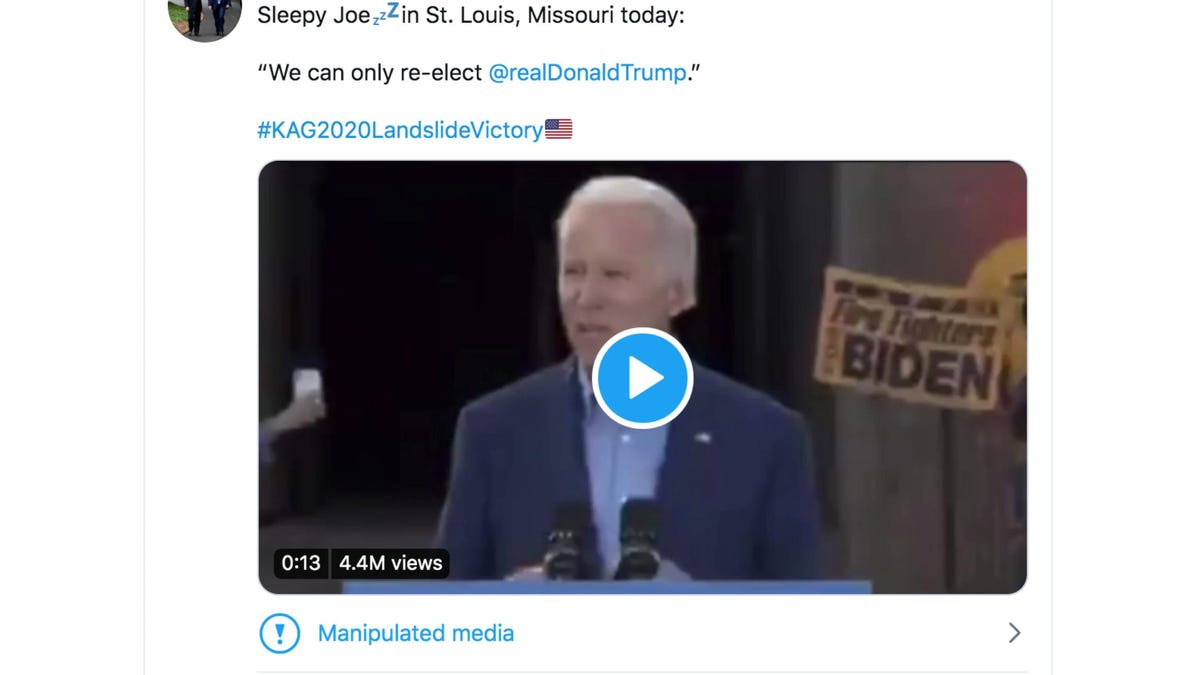Click the American flag emoji after the hashtag
The image size is (1200, 675).
tap(559, 129)
